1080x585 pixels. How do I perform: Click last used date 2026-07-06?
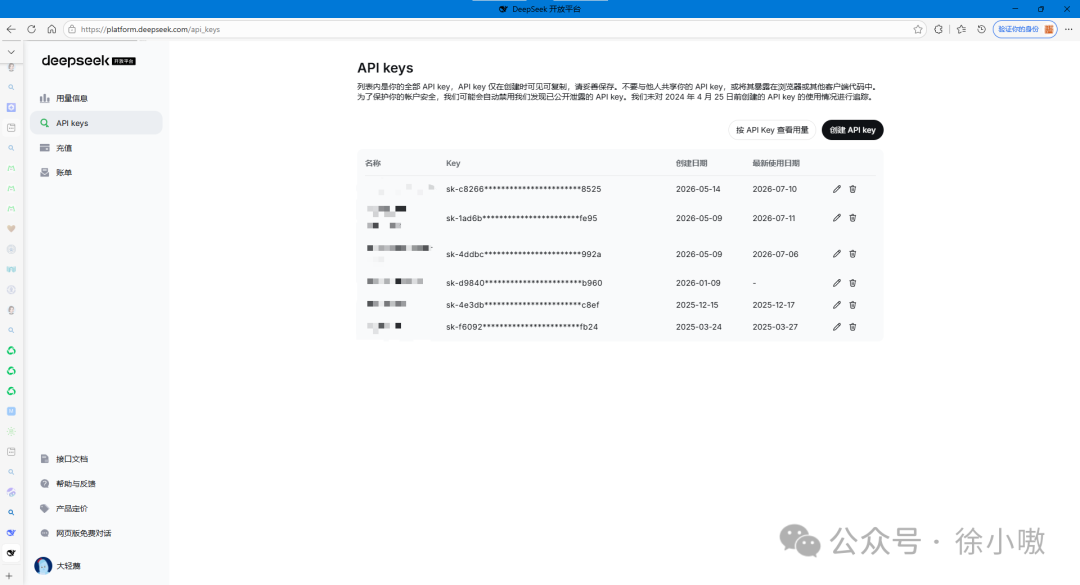775,254
